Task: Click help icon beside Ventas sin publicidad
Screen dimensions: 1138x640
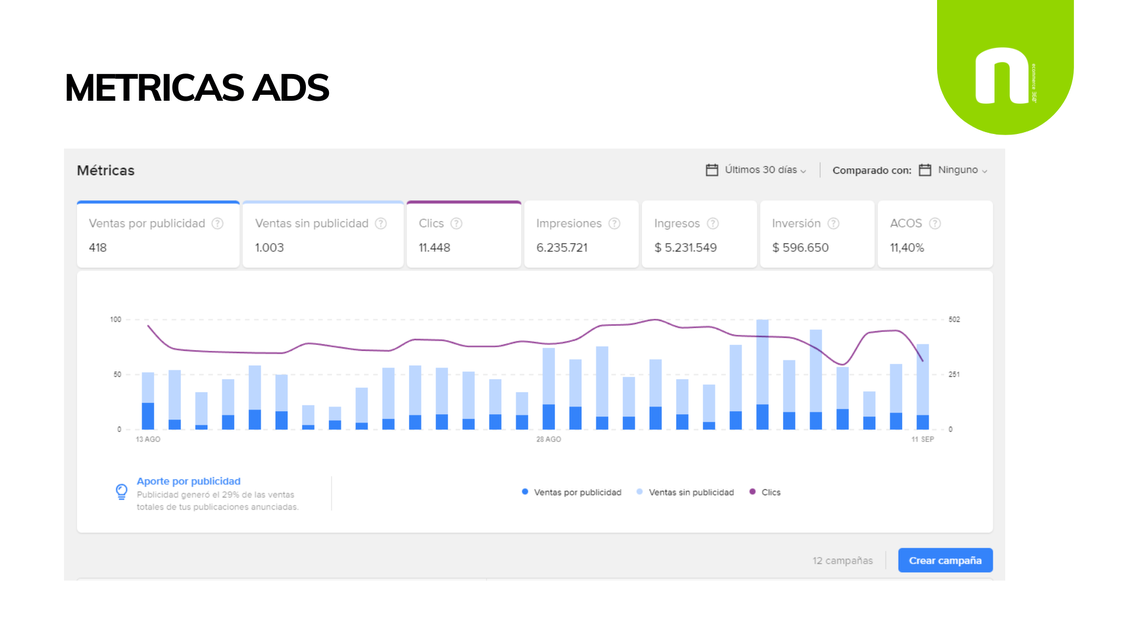Action: (381, 223)
